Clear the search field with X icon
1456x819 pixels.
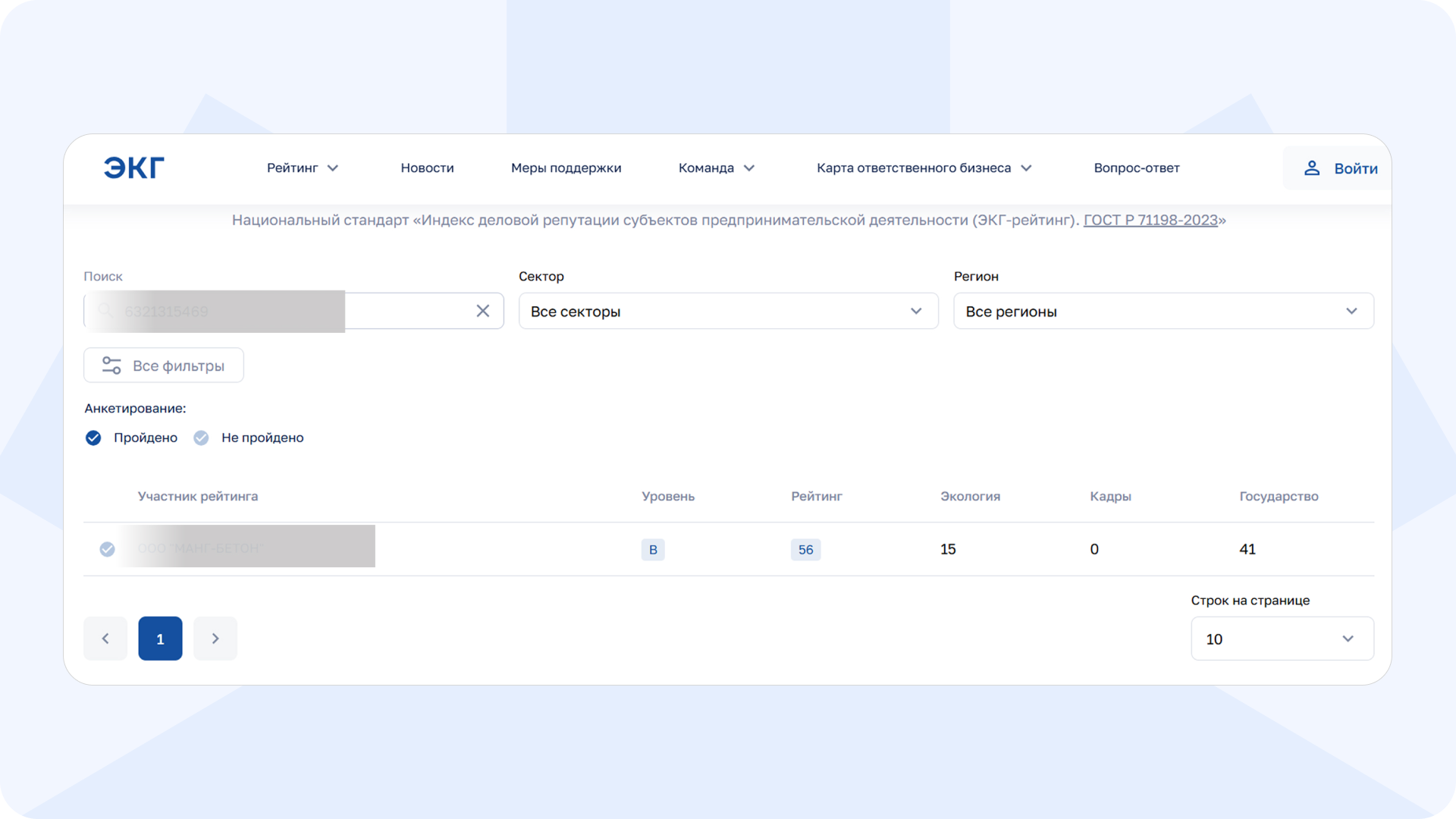click(x=483, y=311)
